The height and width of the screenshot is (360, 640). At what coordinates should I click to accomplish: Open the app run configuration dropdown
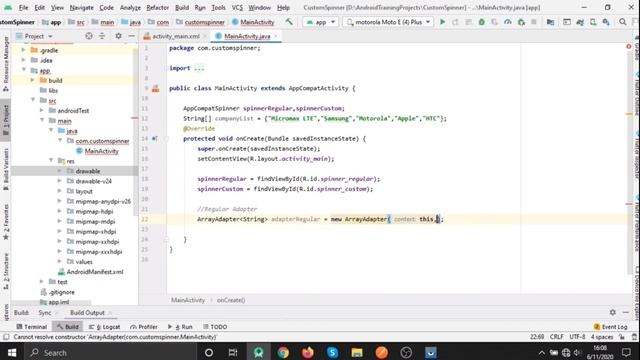(321, 22)
